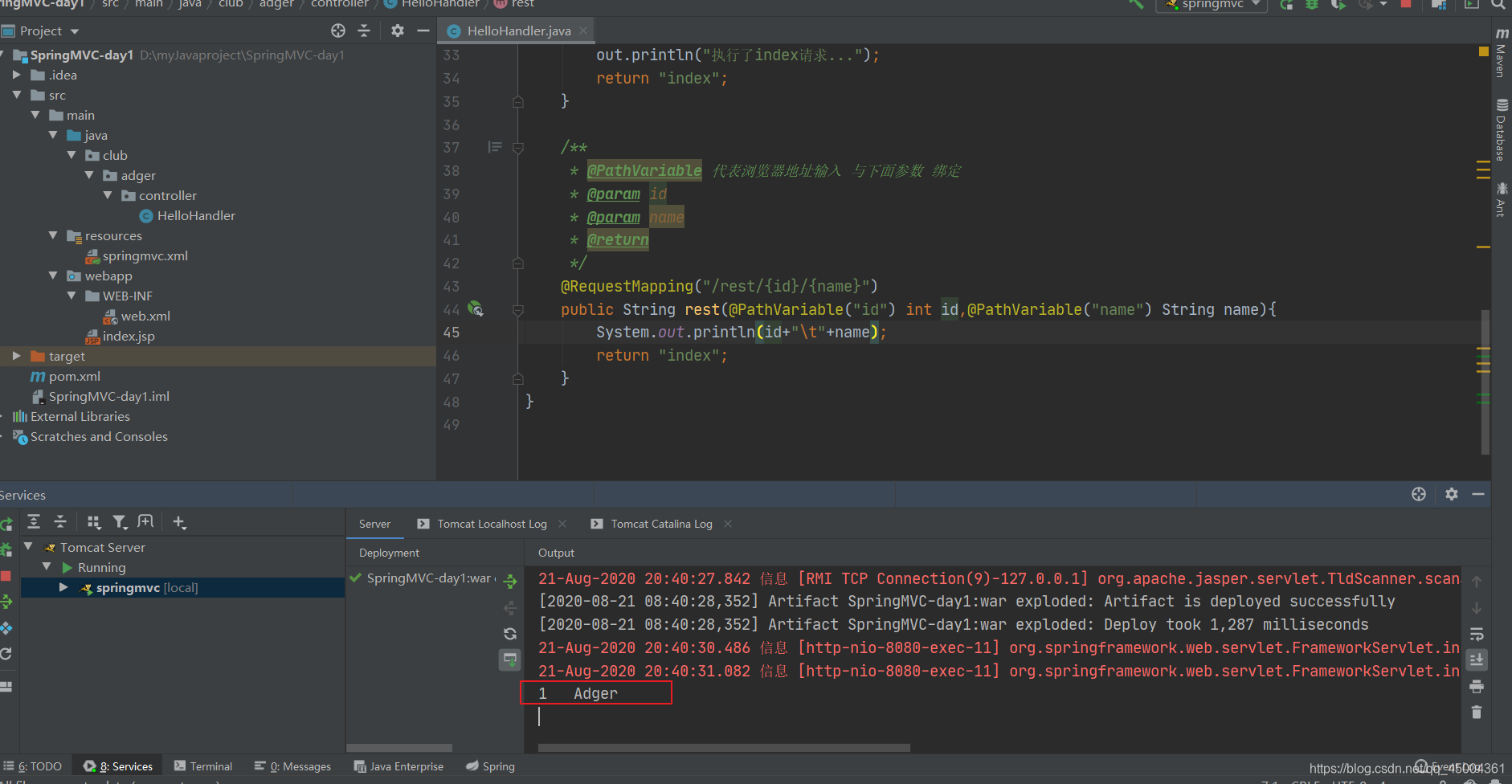The height and width of the screenshot is (784, 1512).
Task: Click the Services globe view-mode icon
Action: click(1419, 494)
